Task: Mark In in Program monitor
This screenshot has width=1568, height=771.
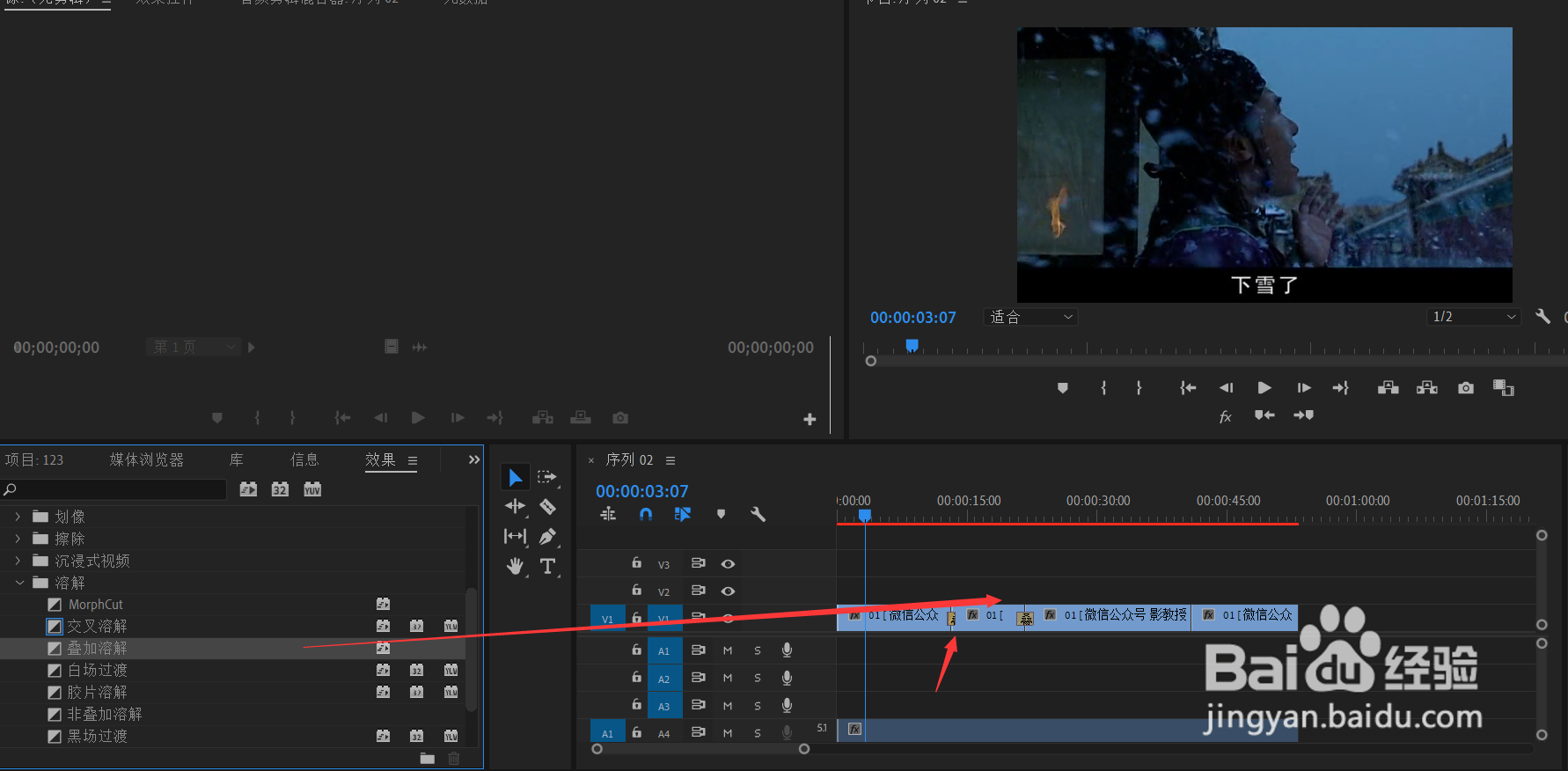Action: pos(1103,388)
